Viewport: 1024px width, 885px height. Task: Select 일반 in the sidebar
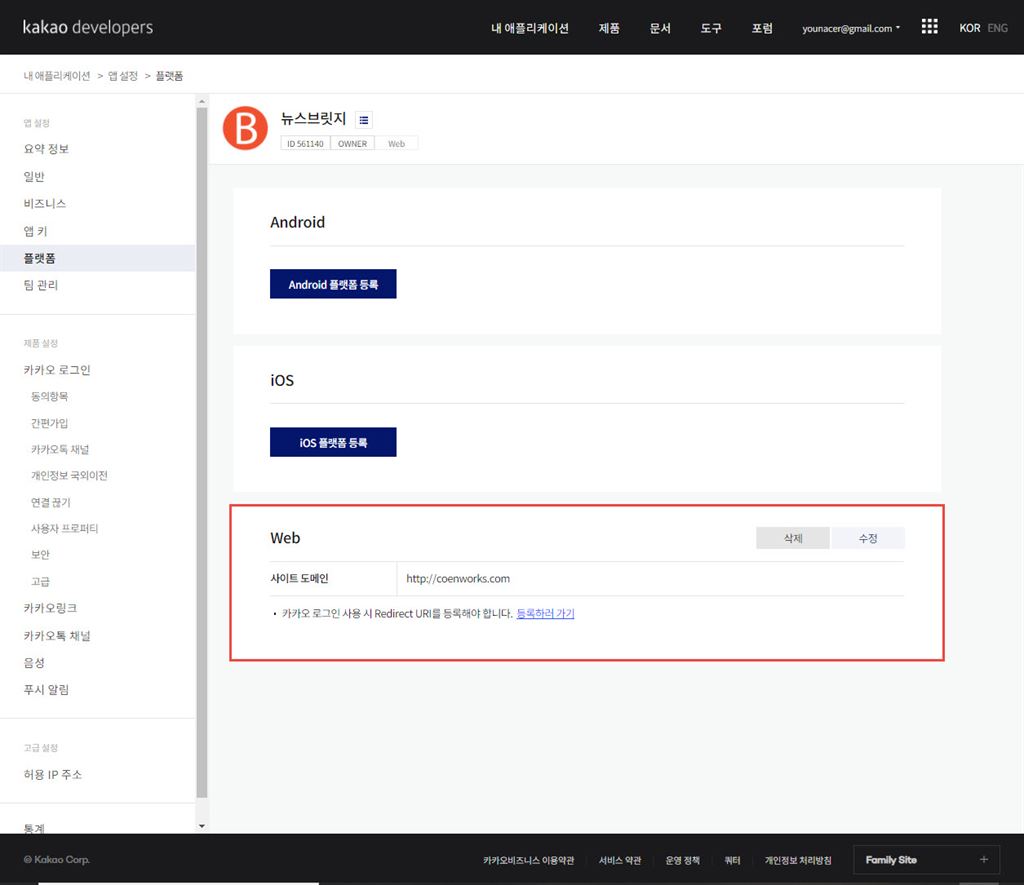[34, 176]
